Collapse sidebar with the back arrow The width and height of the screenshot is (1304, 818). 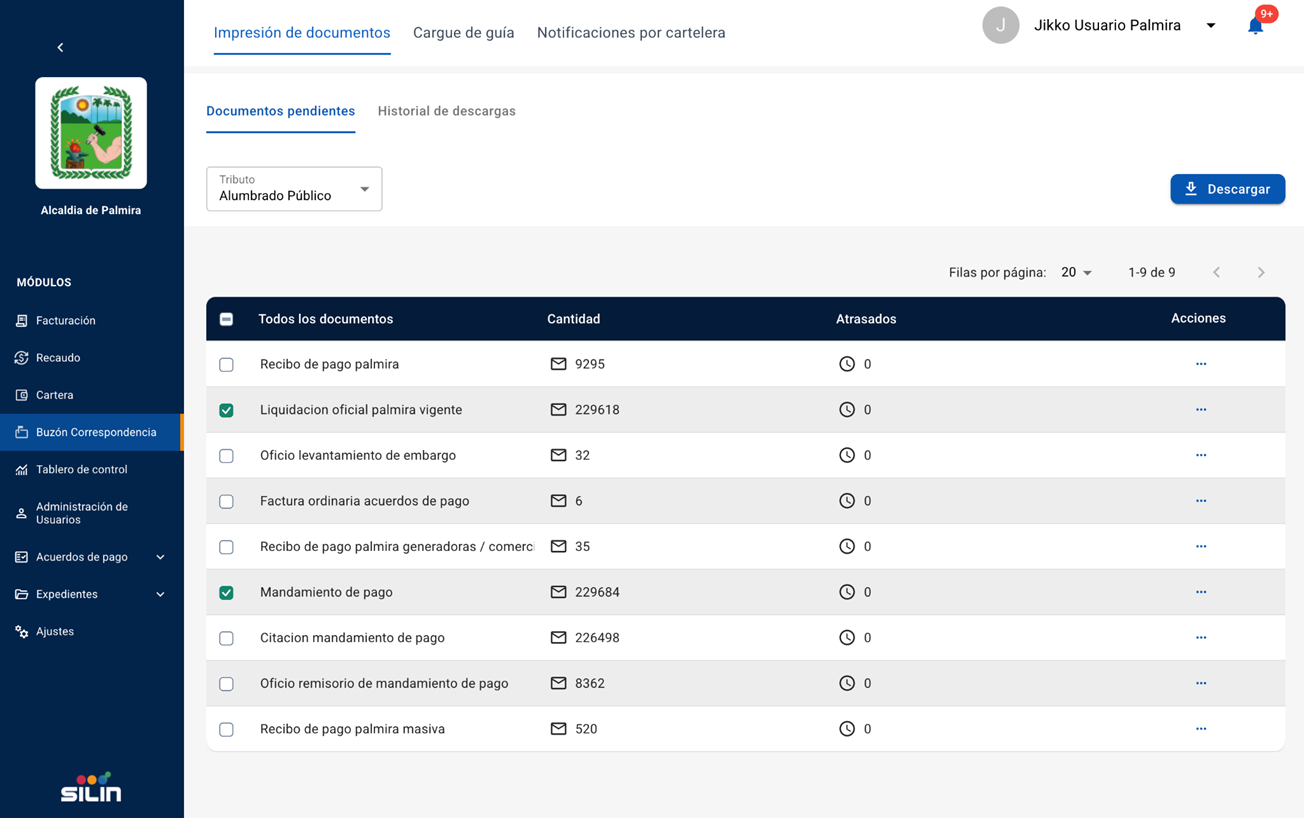[x=60, y=47]
